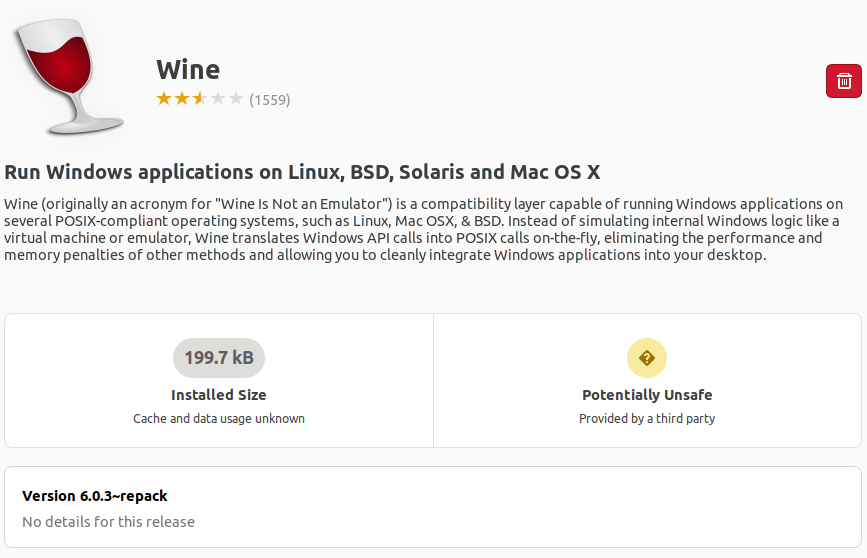The image size is (867, 558).
Task: Click the "Wine Is Not an Emulator" phrase
Action: tap(298, 204)
